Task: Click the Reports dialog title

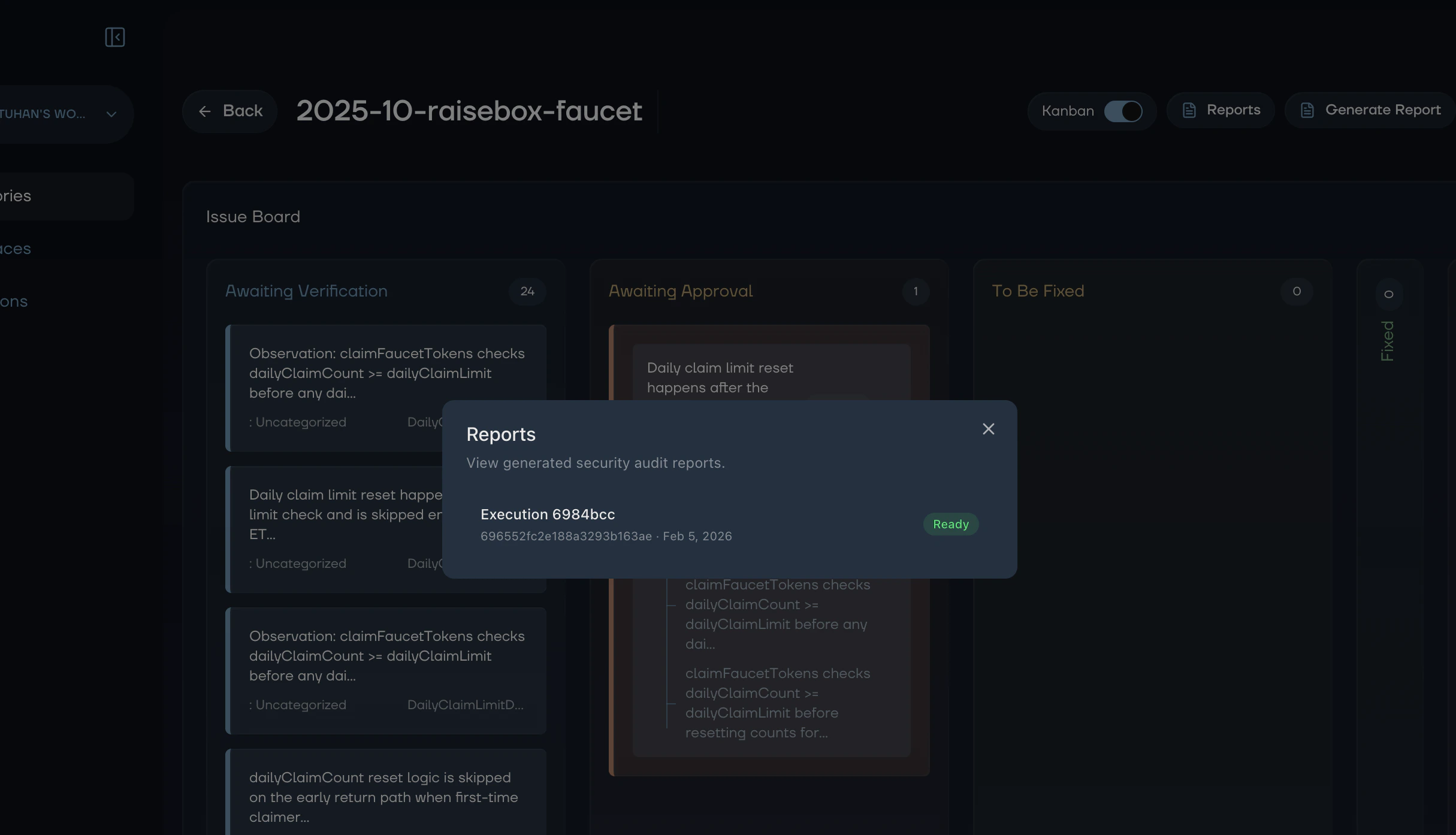Action: 501,434
